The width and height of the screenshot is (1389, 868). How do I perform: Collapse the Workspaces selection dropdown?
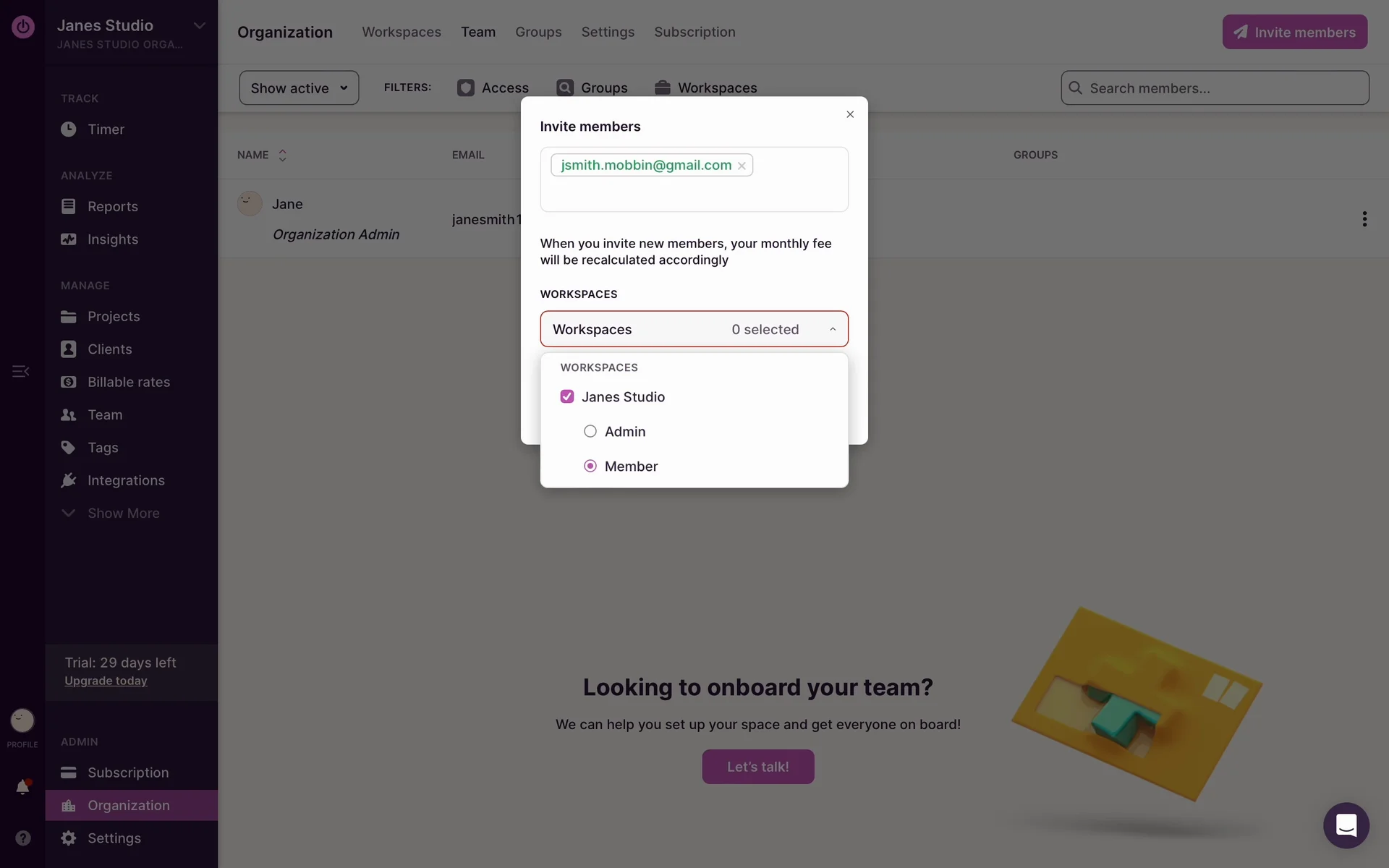833,329
